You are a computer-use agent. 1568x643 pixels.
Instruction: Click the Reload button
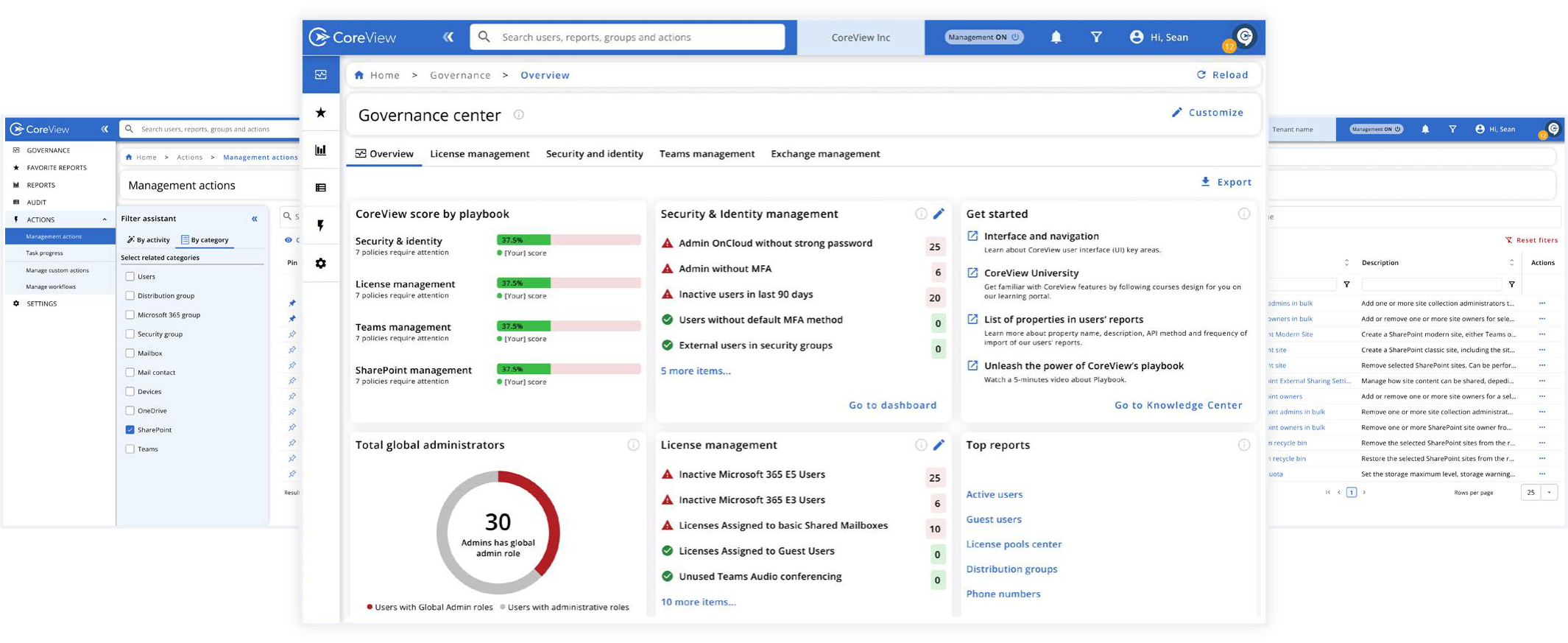pos(1222,74)
